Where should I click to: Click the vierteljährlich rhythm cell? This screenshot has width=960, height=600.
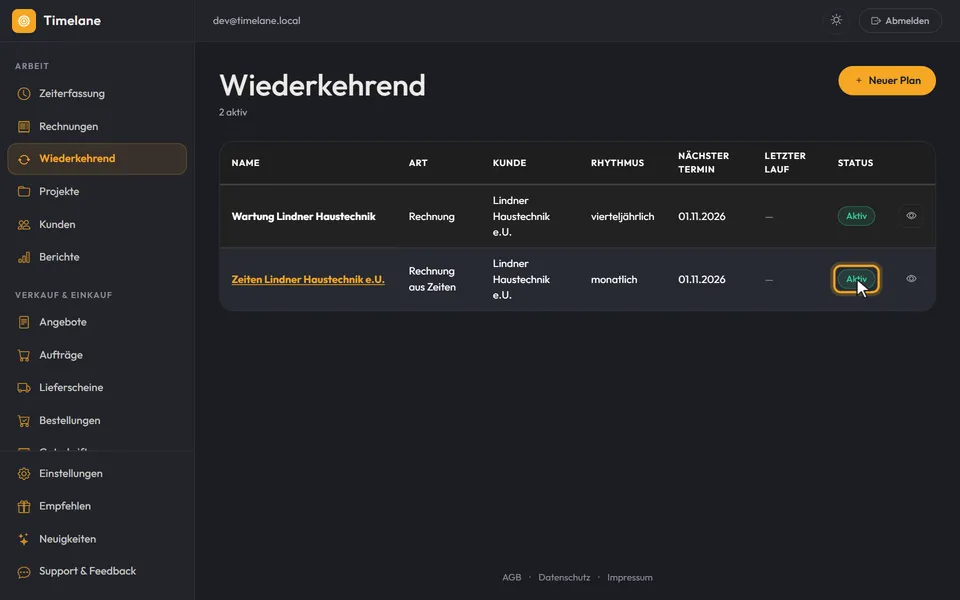tap(623, 217)
